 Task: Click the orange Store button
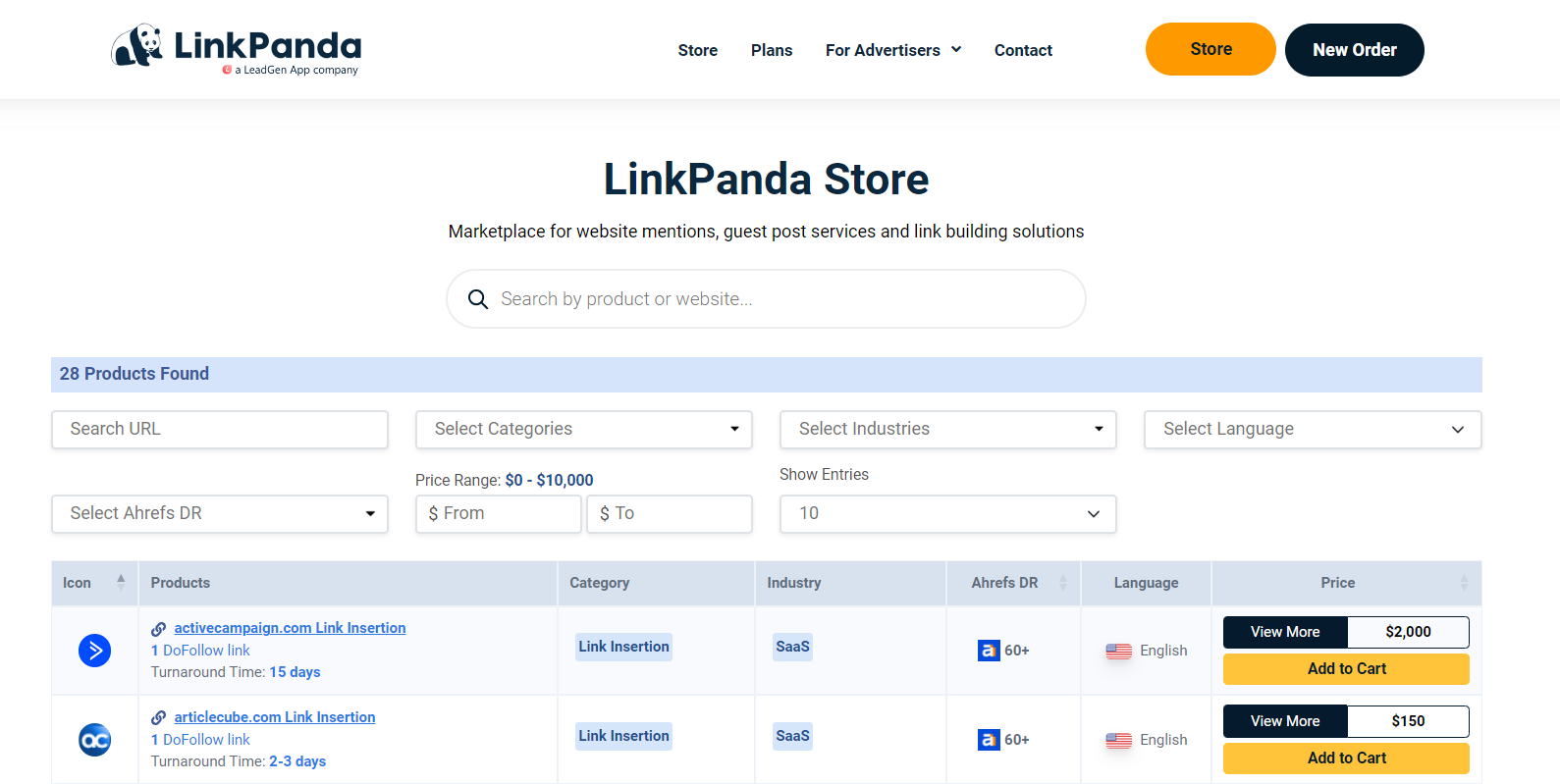(1210, 49)
